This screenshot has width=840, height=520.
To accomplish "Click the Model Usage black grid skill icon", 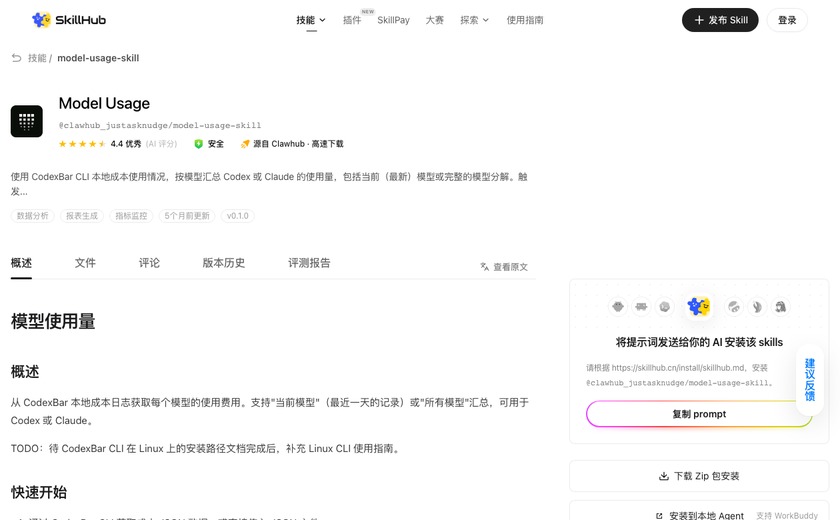I will point(27,121).
